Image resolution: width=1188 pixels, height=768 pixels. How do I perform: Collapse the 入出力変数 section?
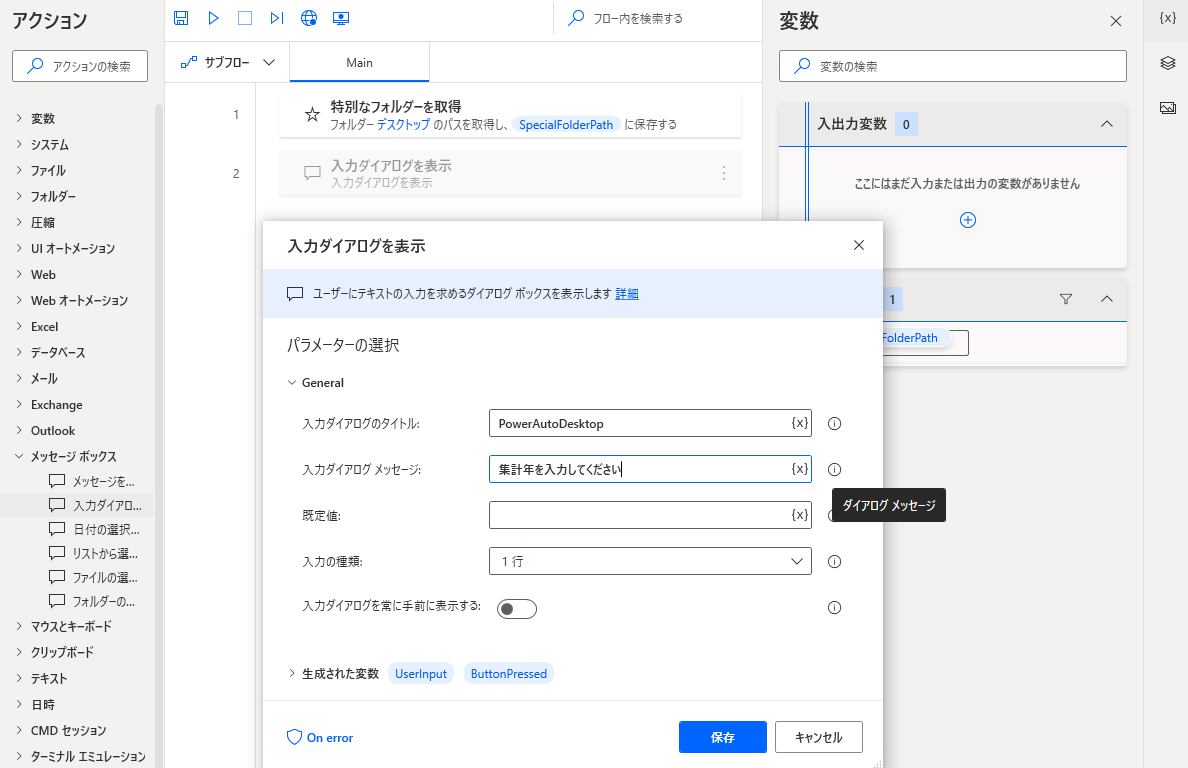(x=1106, y=123)
